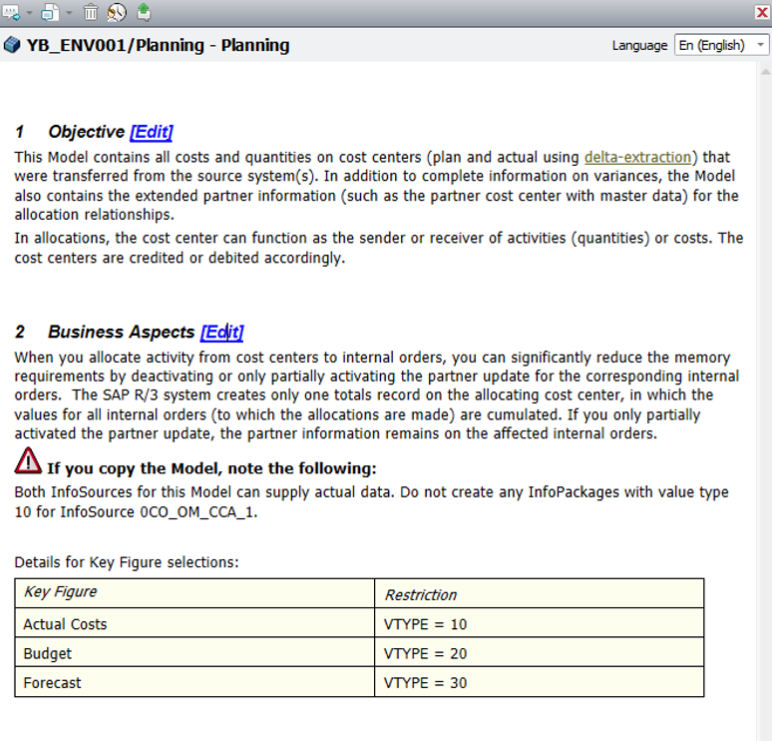Open the version history clock icon
The height and width of the screenshot is (741, 772).
click(116, 12)
